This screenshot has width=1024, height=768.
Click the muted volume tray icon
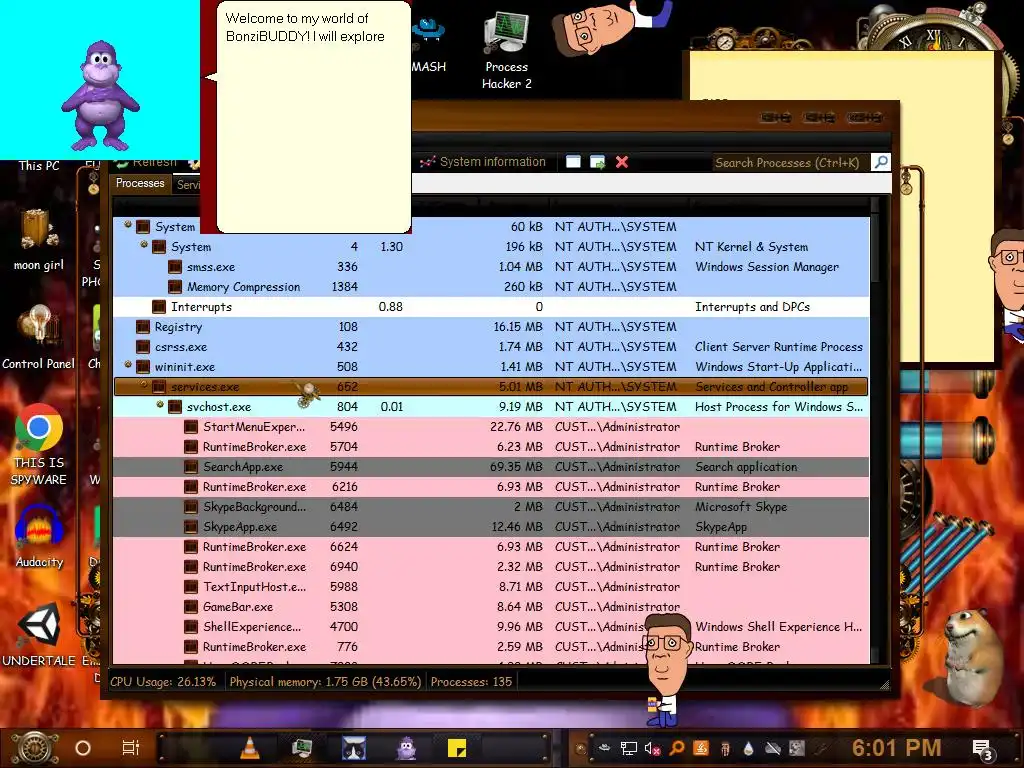click(x=652, y=748)
